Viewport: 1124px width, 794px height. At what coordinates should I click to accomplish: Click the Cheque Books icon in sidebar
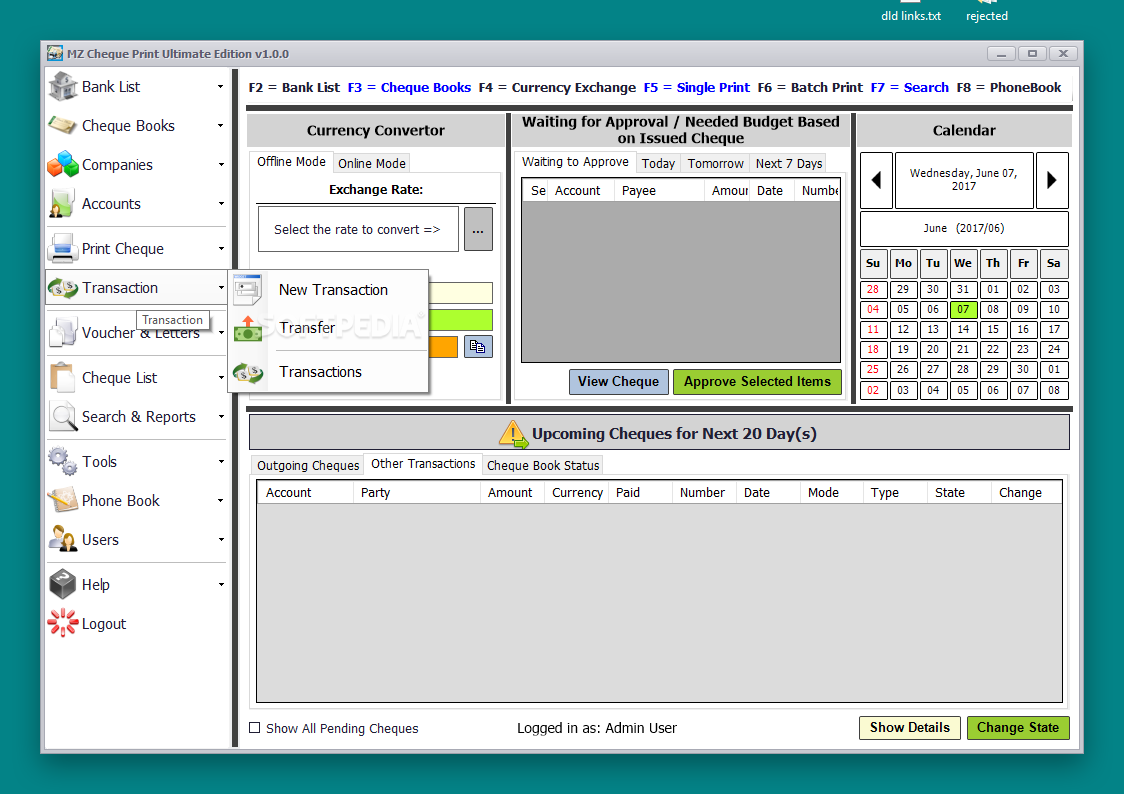pos(63,125)
